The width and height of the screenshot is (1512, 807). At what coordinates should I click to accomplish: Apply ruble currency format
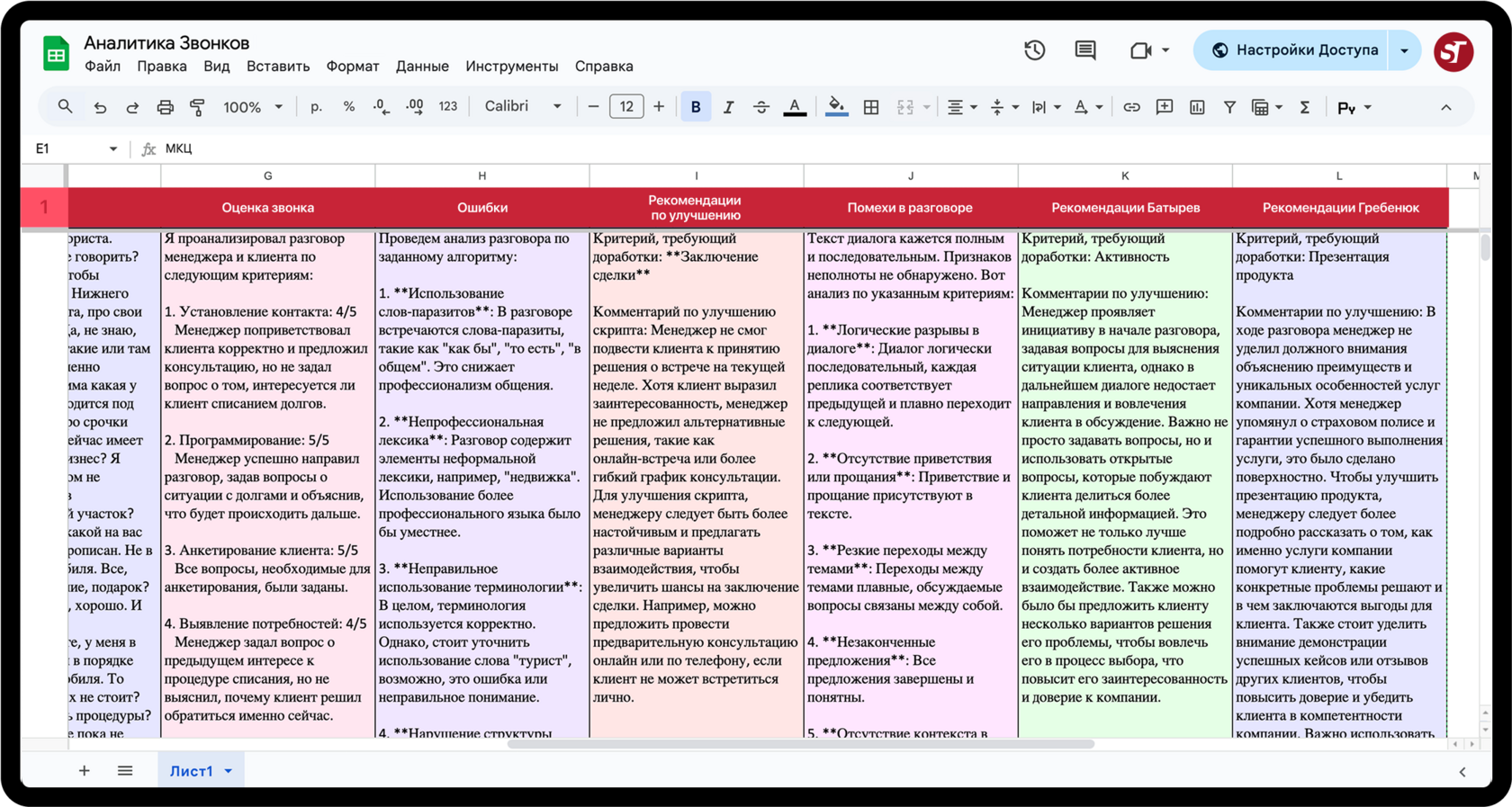coord(316,107)
